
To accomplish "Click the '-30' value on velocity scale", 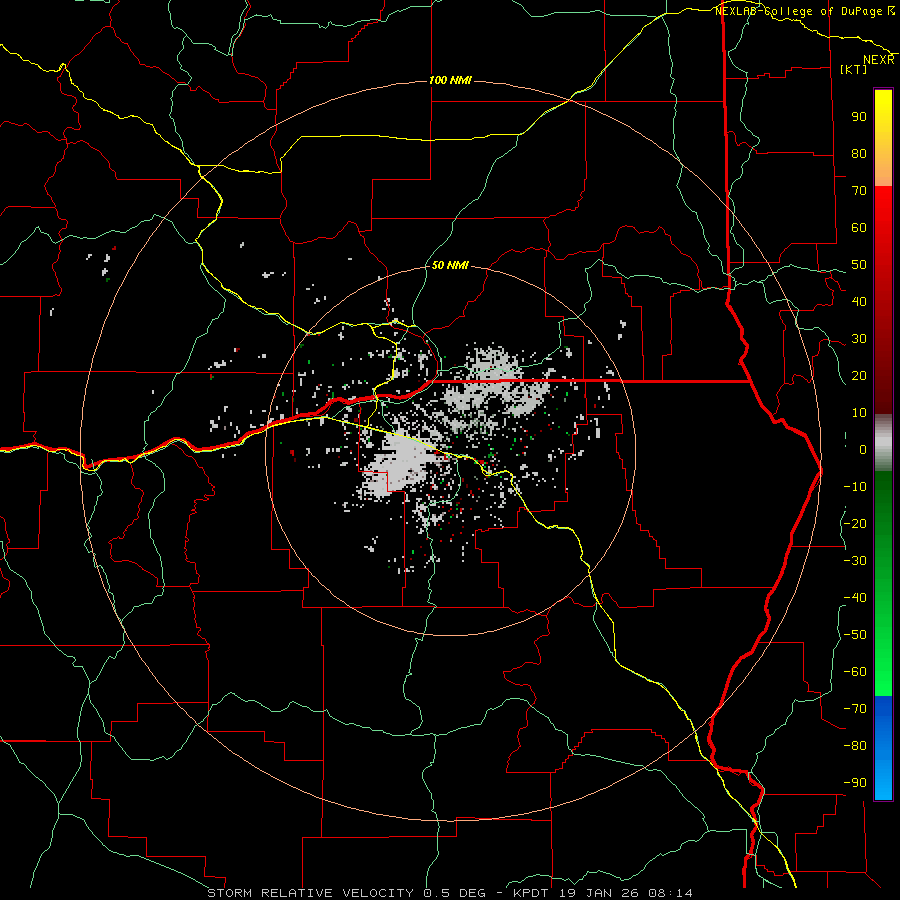I will (855, 561).
